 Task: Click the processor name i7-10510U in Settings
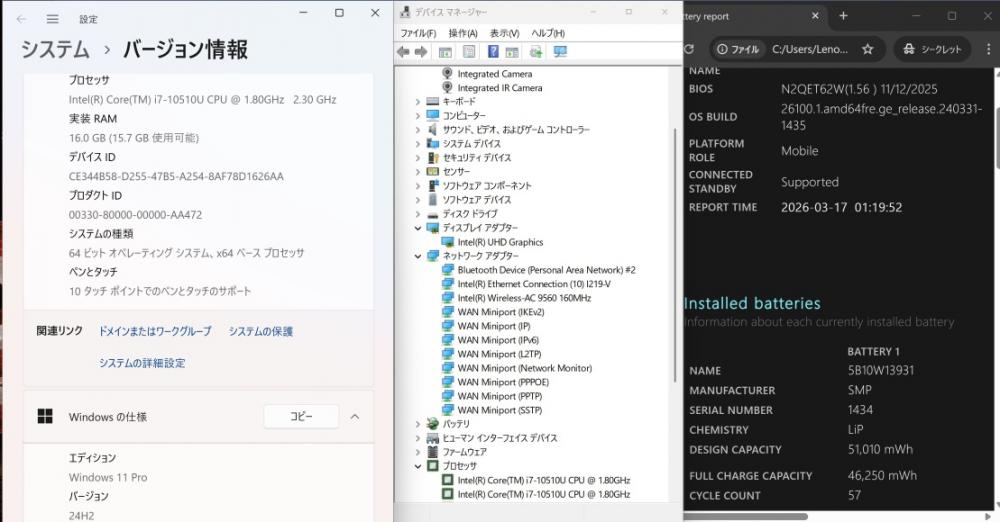(202, 100)
